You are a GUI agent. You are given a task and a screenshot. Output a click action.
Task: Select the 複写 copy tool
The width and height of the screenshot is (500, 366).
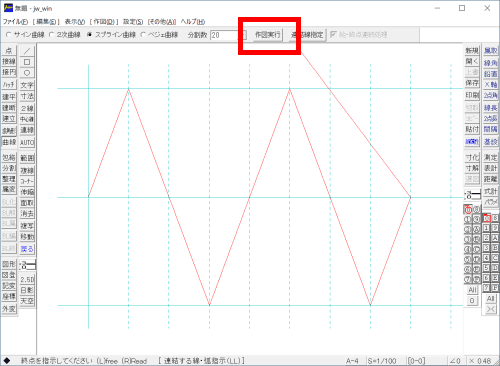pos(27,226)
